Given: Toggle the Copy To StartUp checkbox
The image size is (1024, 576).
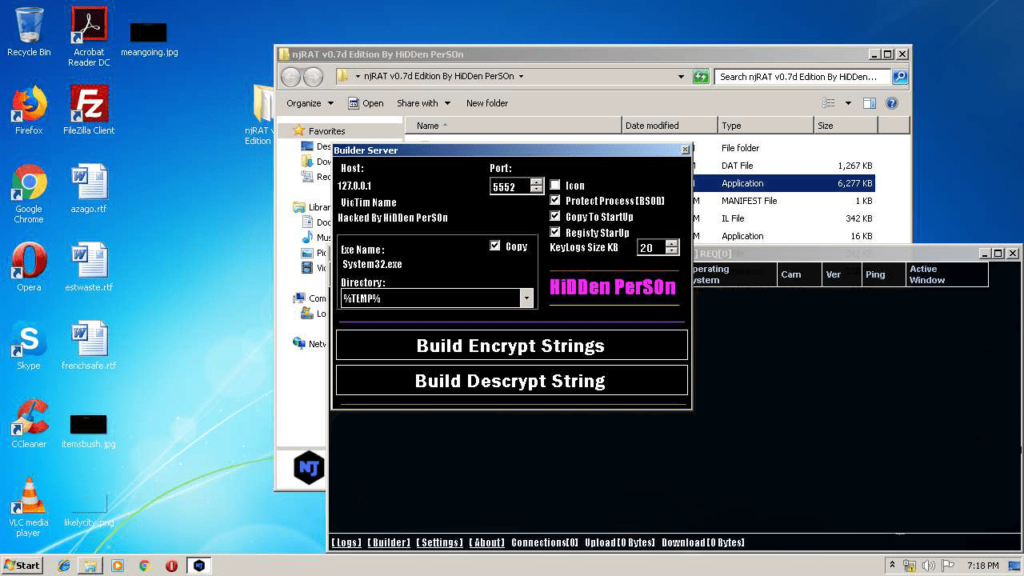Looking at the screenshot, I should (x=555, y=216).
